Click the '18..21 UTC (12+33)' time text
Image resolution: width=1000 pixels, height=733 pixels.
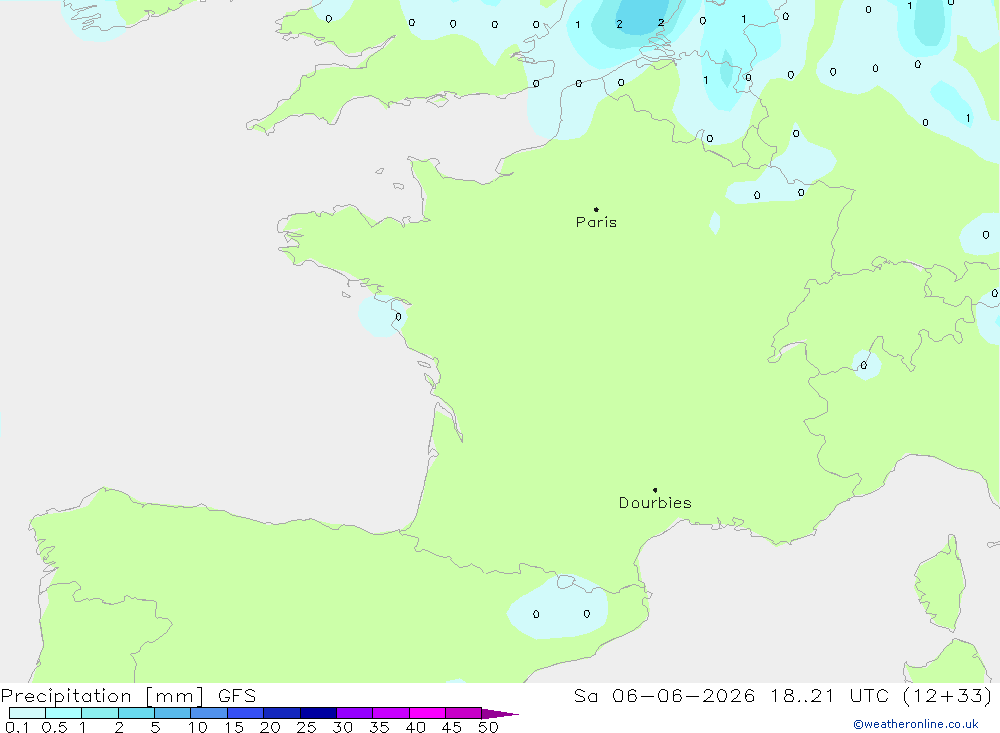pyautogui.click(x=881, y=695)
